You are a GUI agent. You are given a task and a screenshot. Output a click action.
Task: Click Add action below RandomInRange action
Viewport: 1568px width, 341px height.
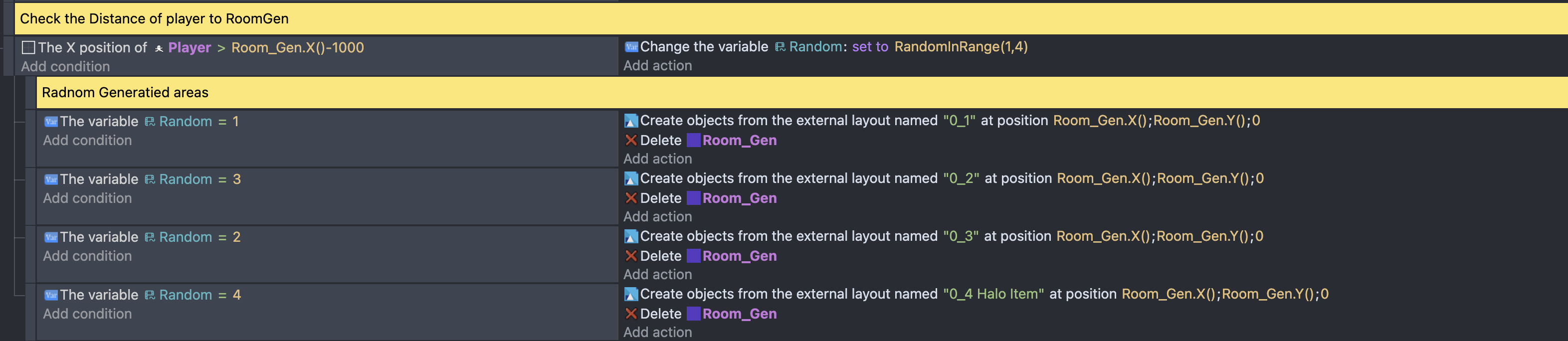(657, 66)
